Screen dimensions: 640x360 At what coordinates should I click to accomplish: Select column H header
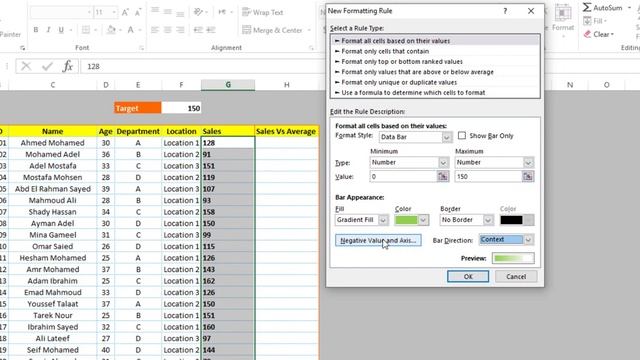point(287,85)
